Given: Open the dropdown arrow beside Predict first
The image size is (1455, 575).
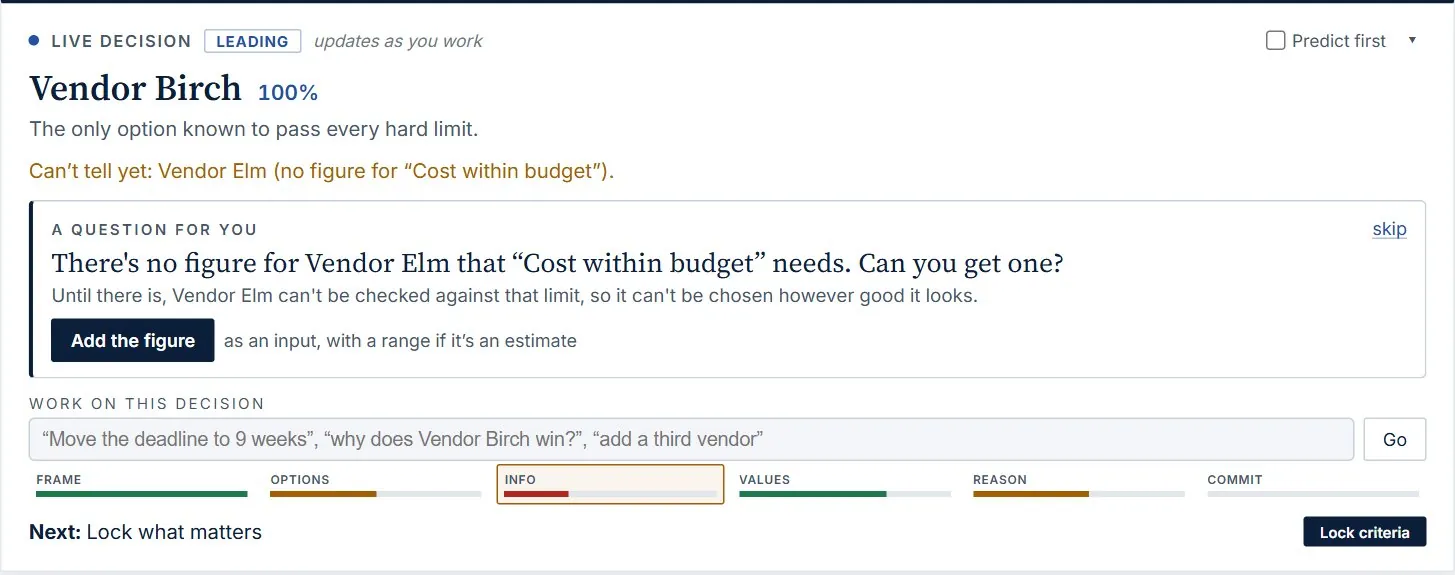Looking at the screenshot, I should pyautogui.click(x=1412, y=41).
